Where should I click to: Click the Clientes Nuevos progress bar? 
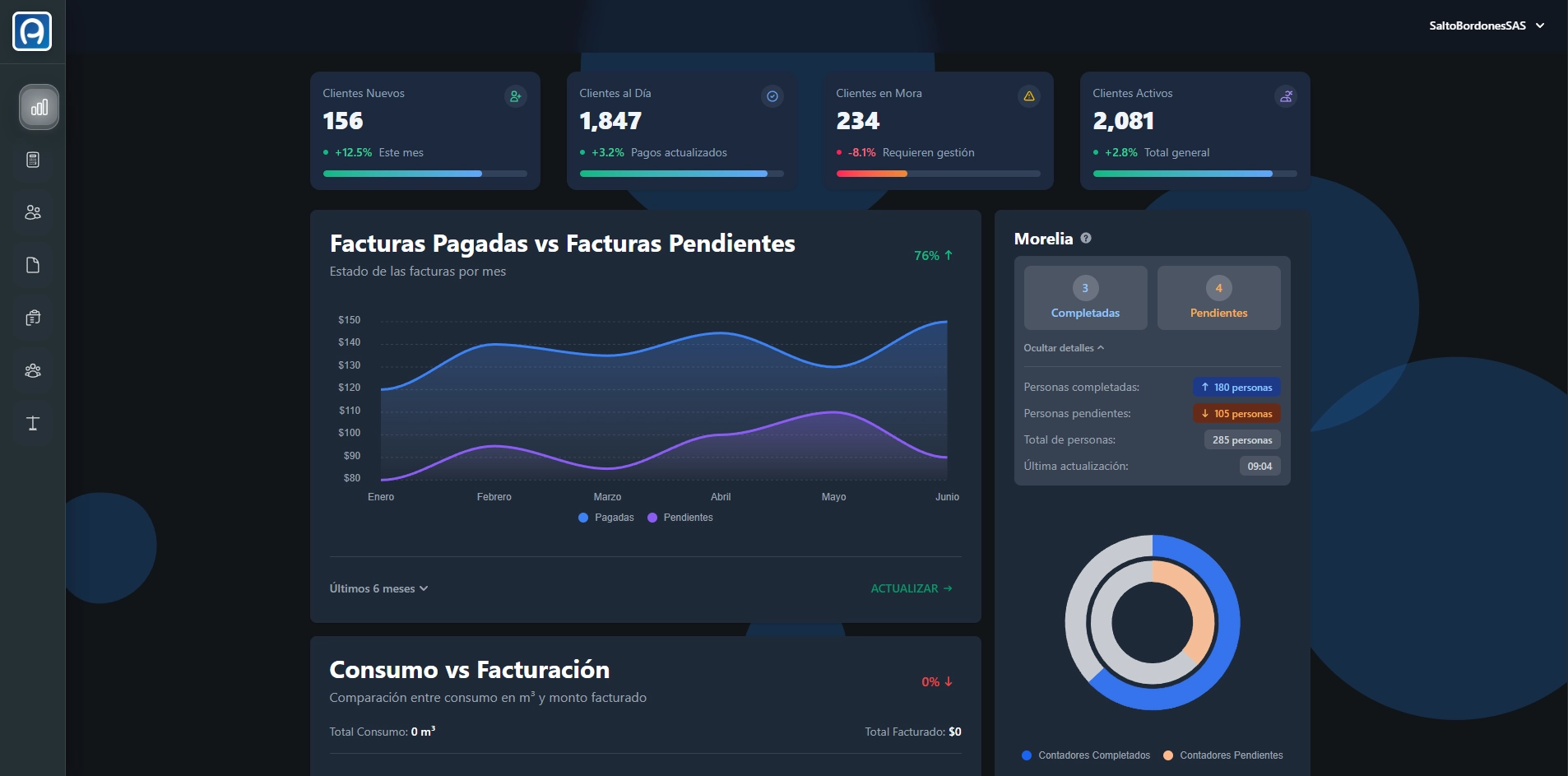(x=424, y=174)
